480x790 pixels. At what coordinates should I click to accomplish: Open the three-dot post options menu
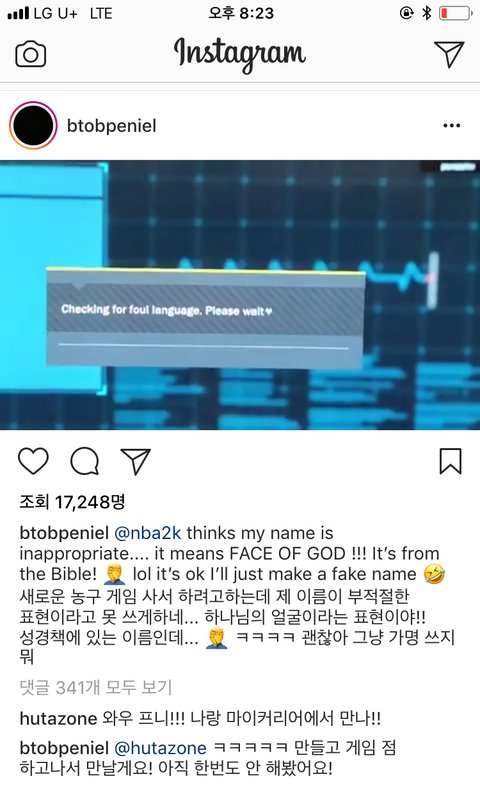451,125
